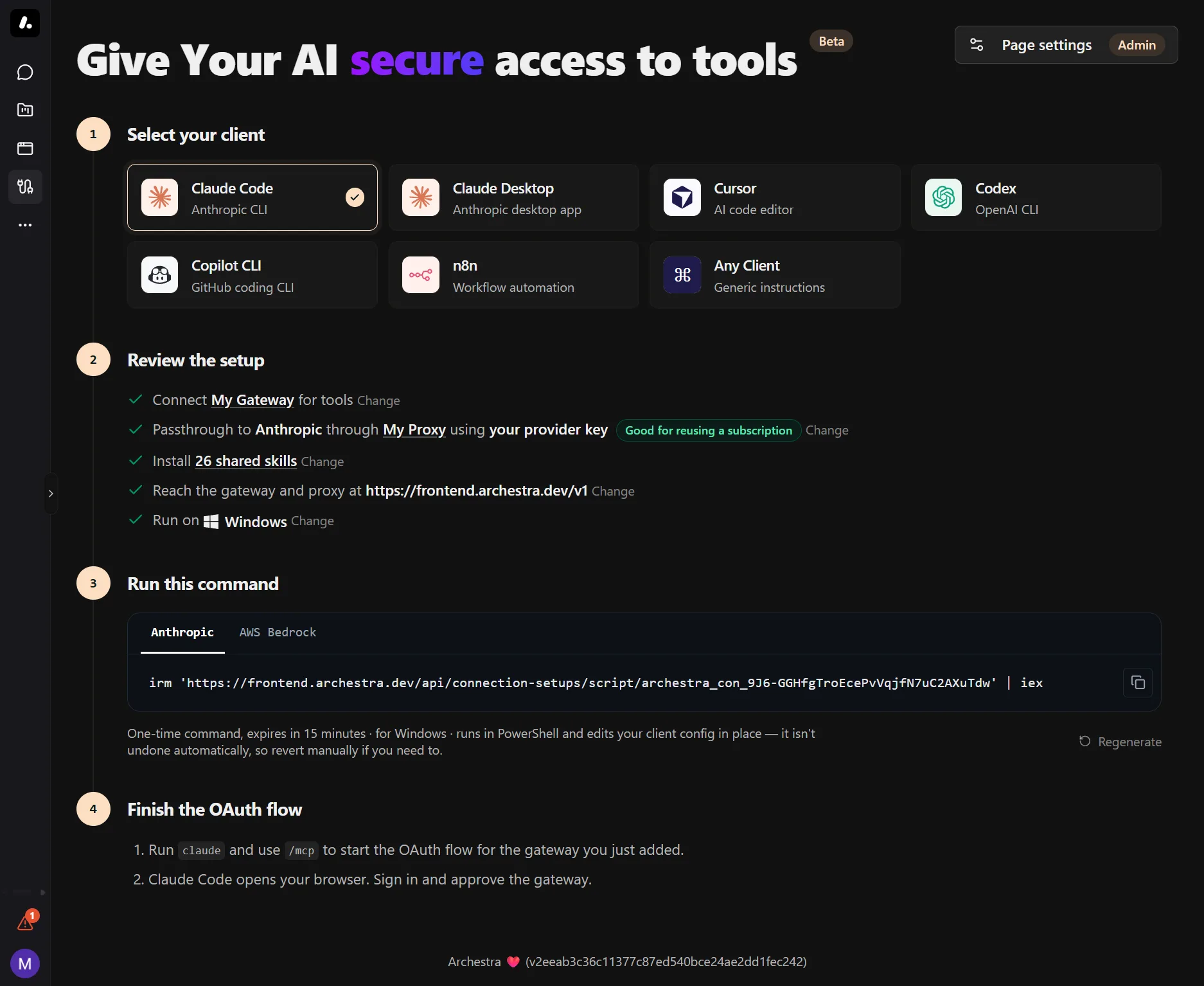Select the n8n client card

[514, 275]
